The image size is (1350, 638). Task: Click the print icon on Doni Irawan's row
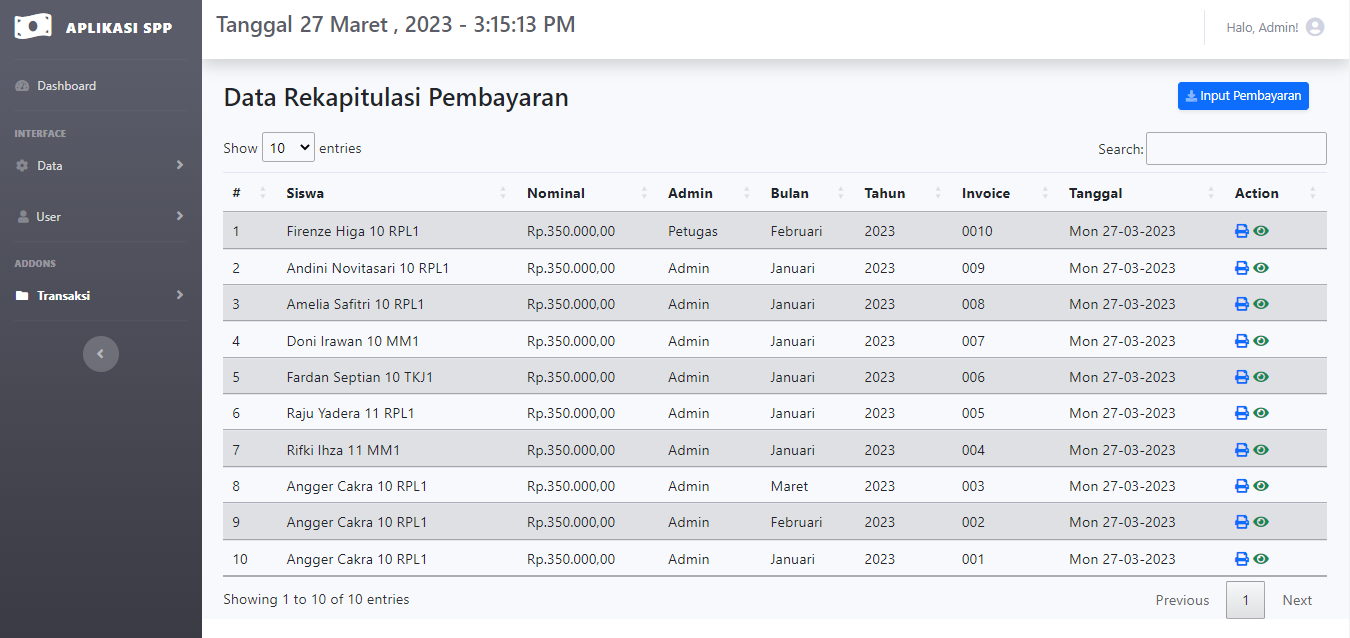coord(1240,340)
